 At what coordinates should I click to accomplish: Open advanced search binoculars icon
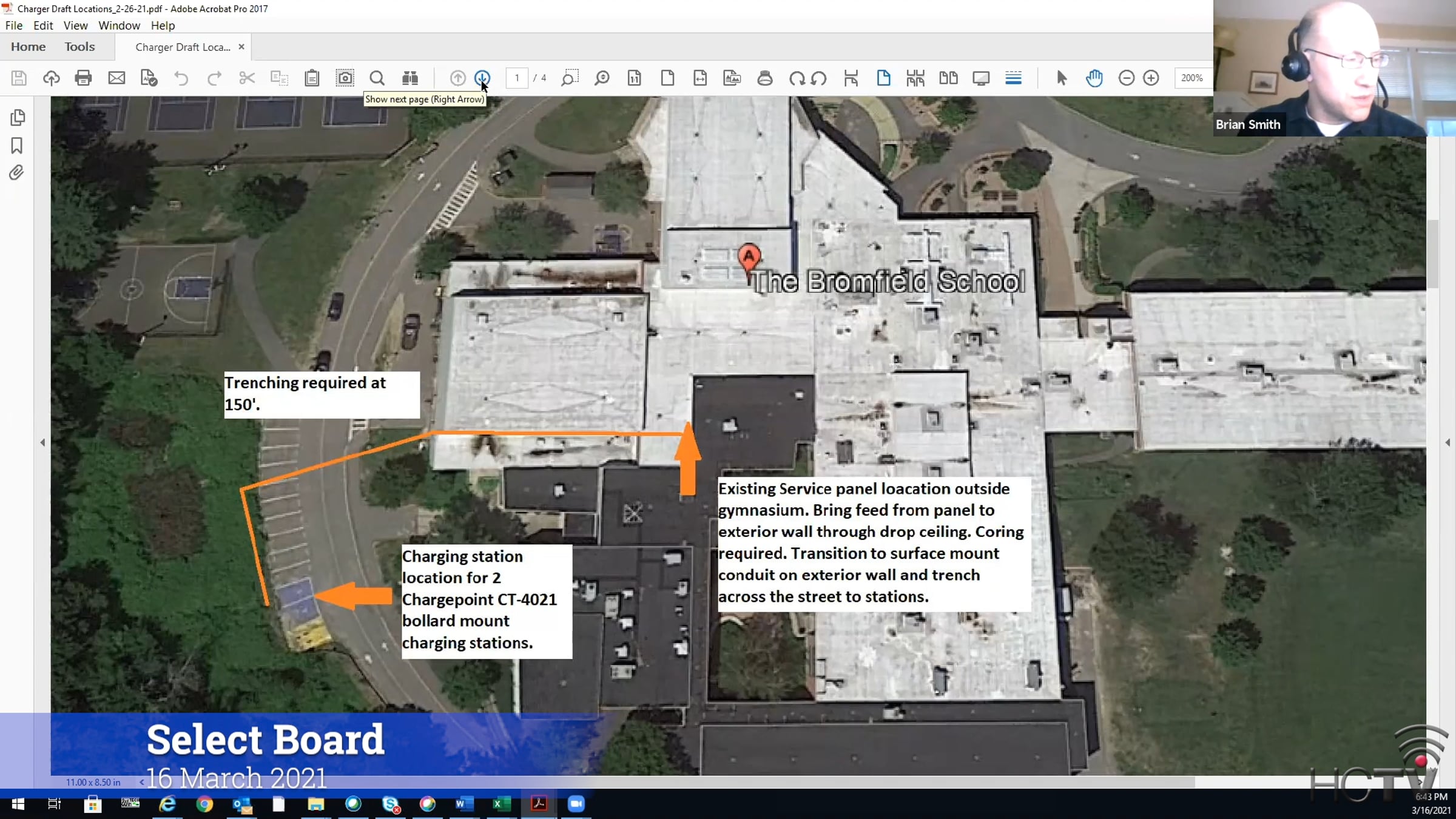coord(410,78)
